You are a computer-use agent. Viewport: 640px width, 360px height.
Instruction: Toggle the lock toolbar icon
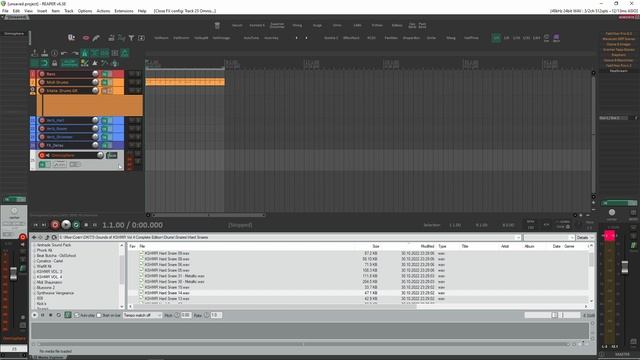point(54,63)
